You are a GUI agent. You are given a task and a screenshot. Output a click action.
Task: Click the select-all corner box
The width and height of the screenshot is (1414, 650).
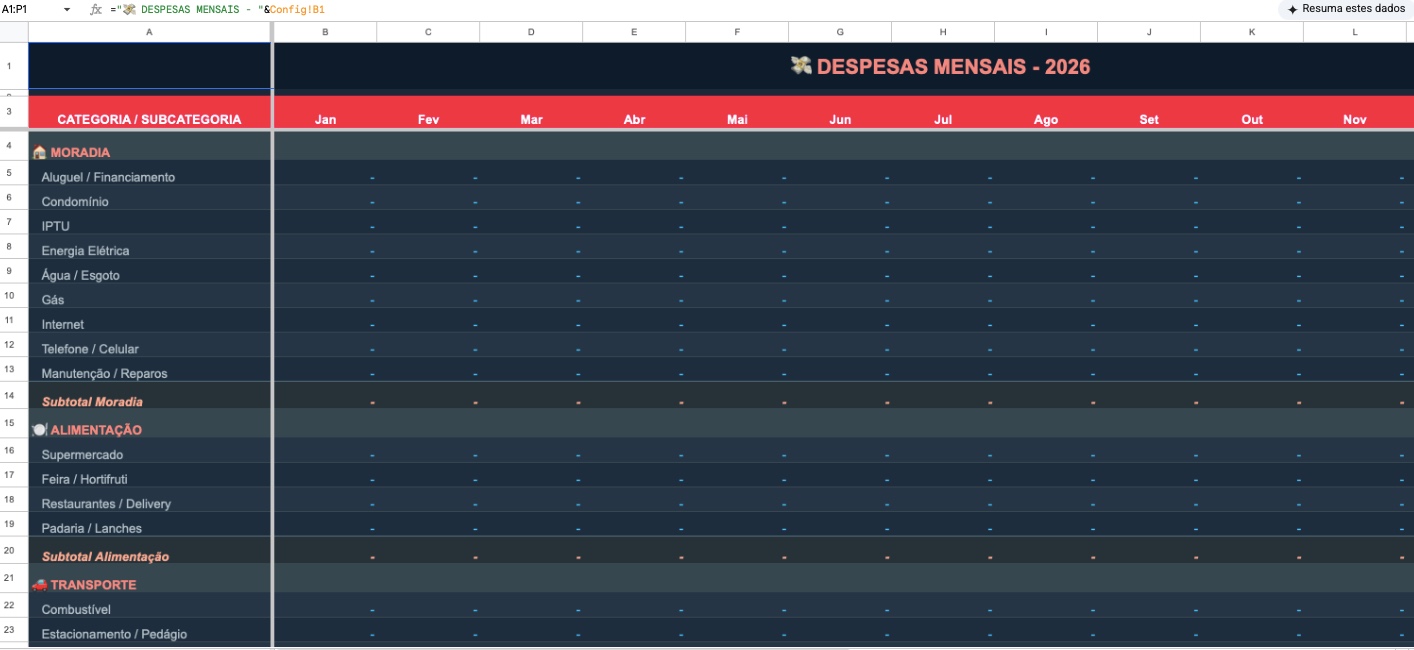point(13,32)
